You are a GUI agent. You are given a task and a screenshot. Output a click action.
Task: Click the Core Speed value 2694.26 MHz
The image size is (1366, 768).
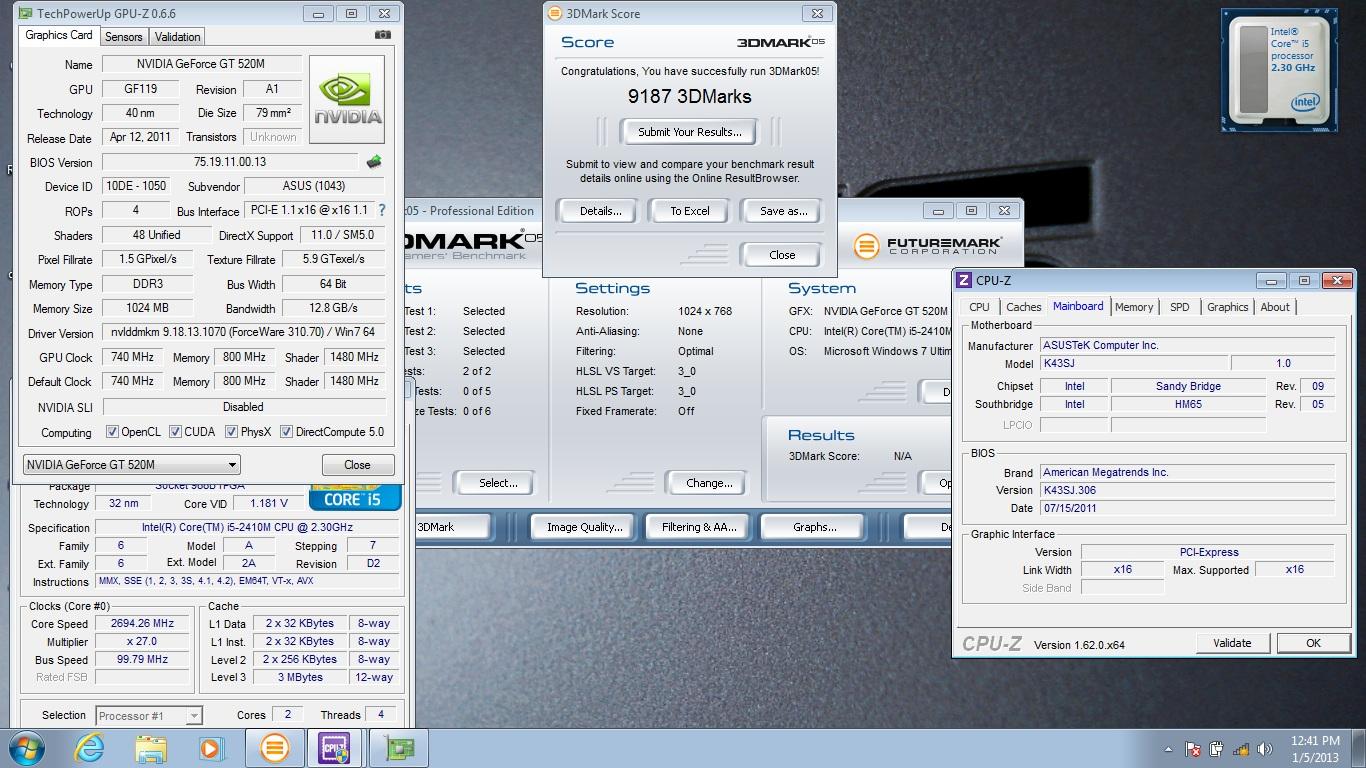click(x=143, y=623)
